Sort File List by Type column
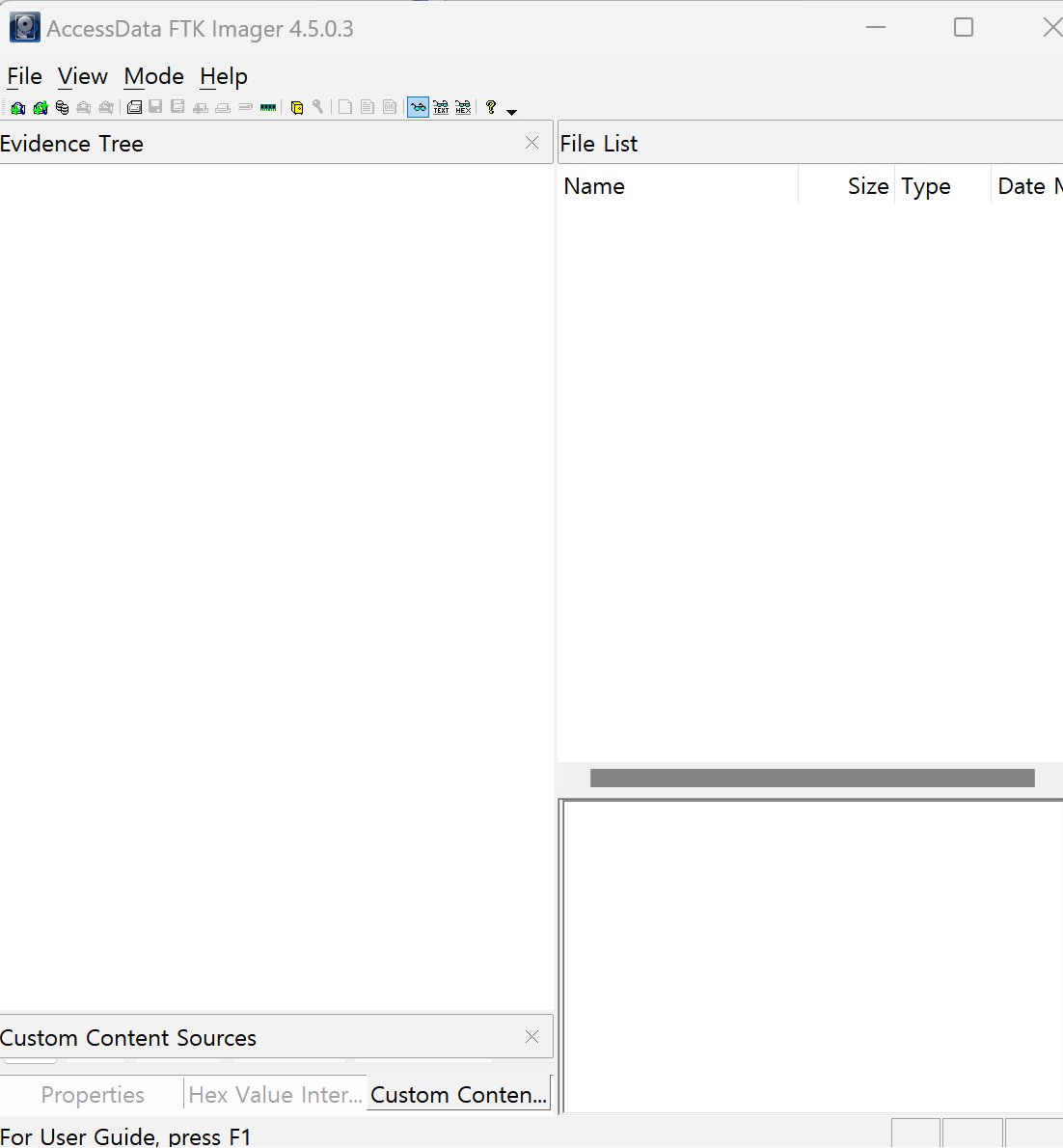The image size is (1063, 1148). [943, 186]
